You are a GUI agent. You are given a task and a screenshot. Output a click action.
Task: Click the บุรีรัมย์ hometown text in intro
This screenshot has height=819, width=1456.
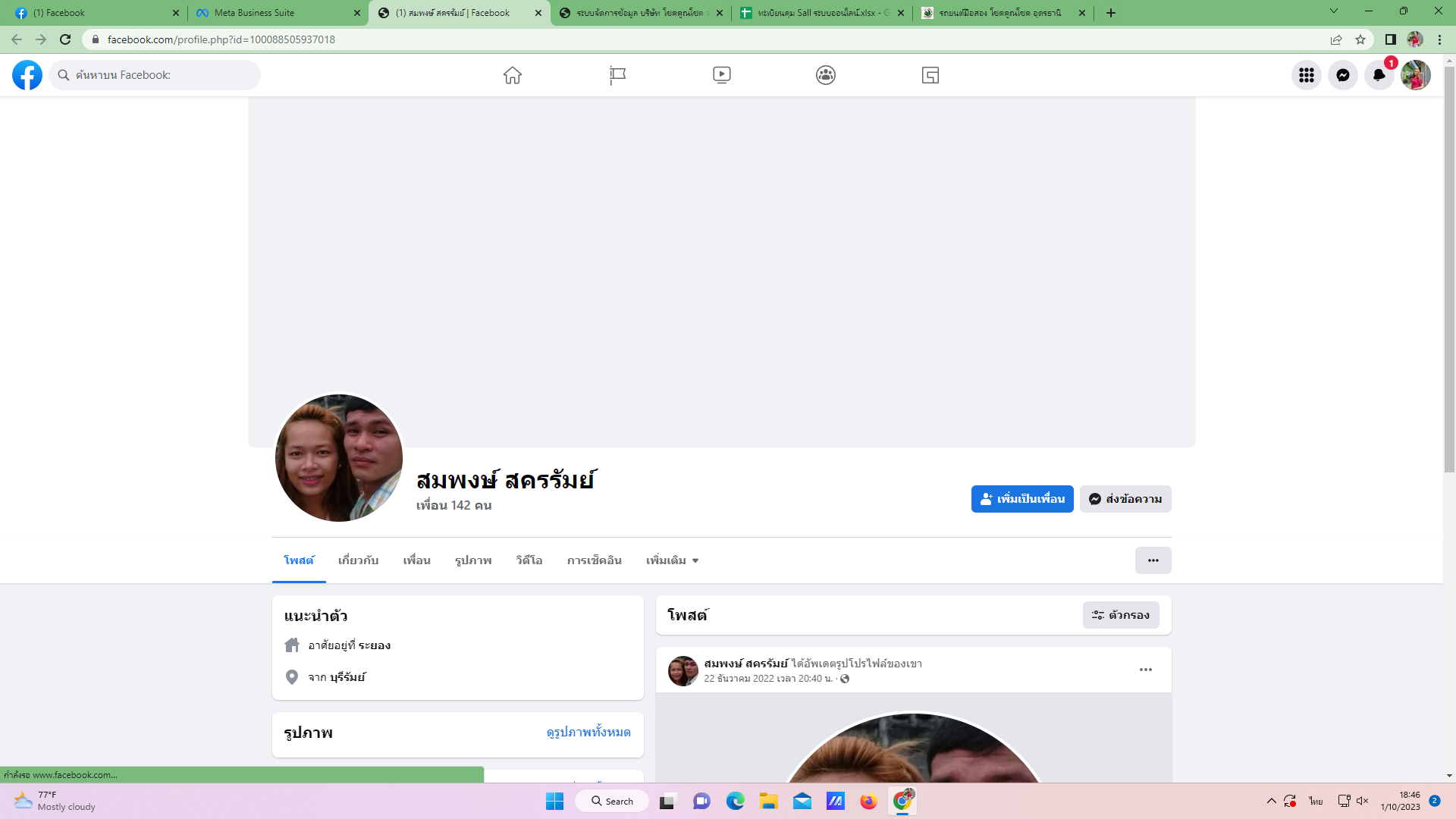click(x=347, y=677)
